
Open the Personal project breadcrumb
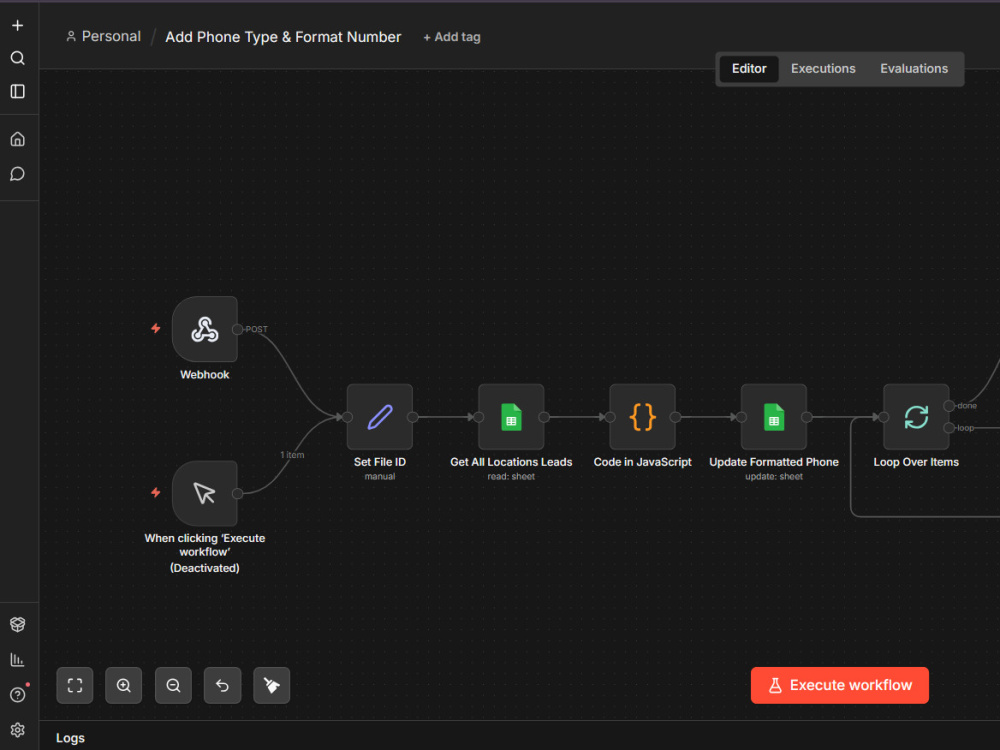click(x=103, y=36)
